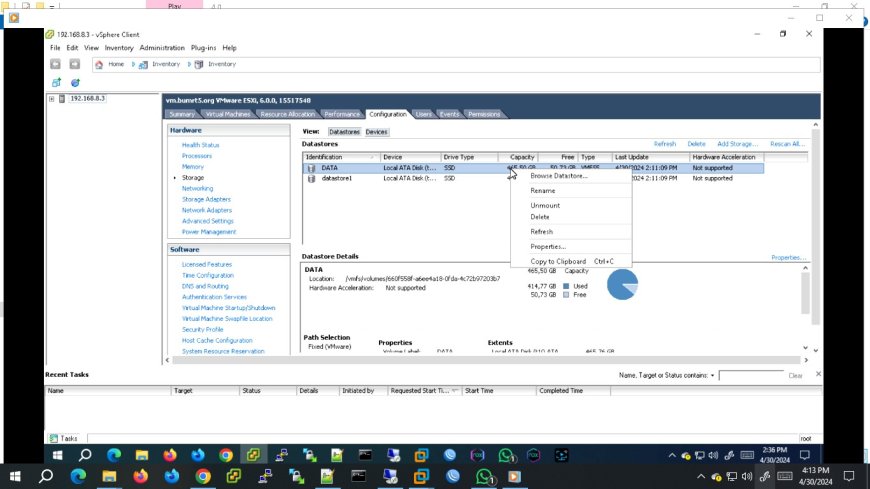Viewport: 870px width, 489px height.
Task: Open Networking under Hardware
Action: 197,189
